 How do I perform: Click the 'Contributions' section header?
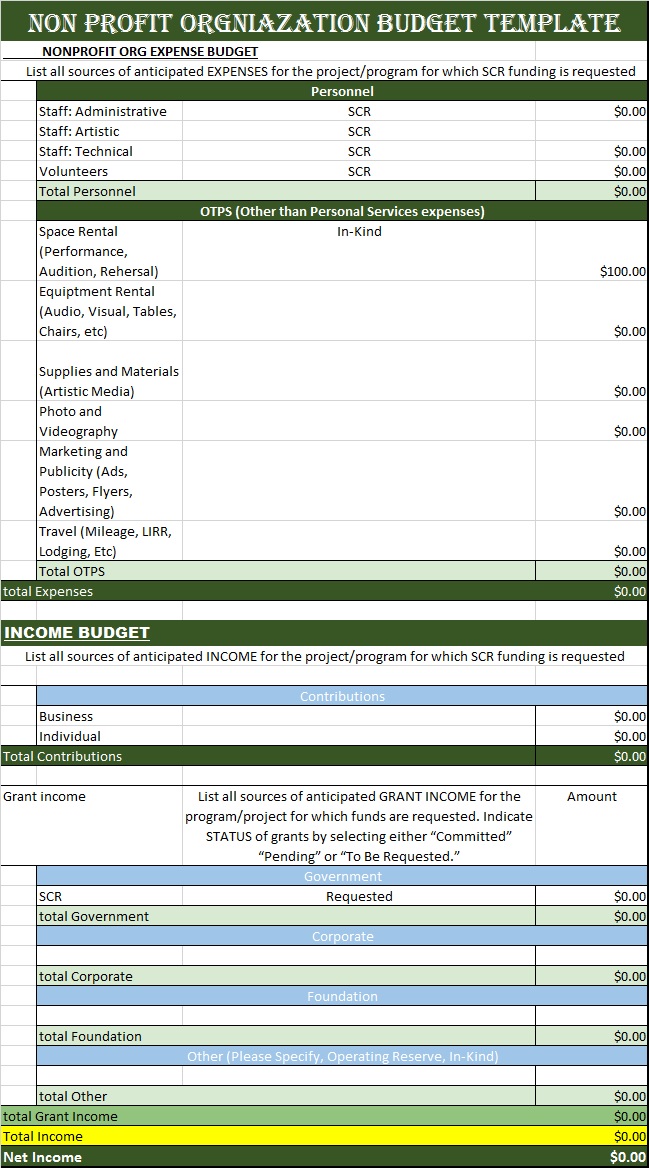click(342, 696)
